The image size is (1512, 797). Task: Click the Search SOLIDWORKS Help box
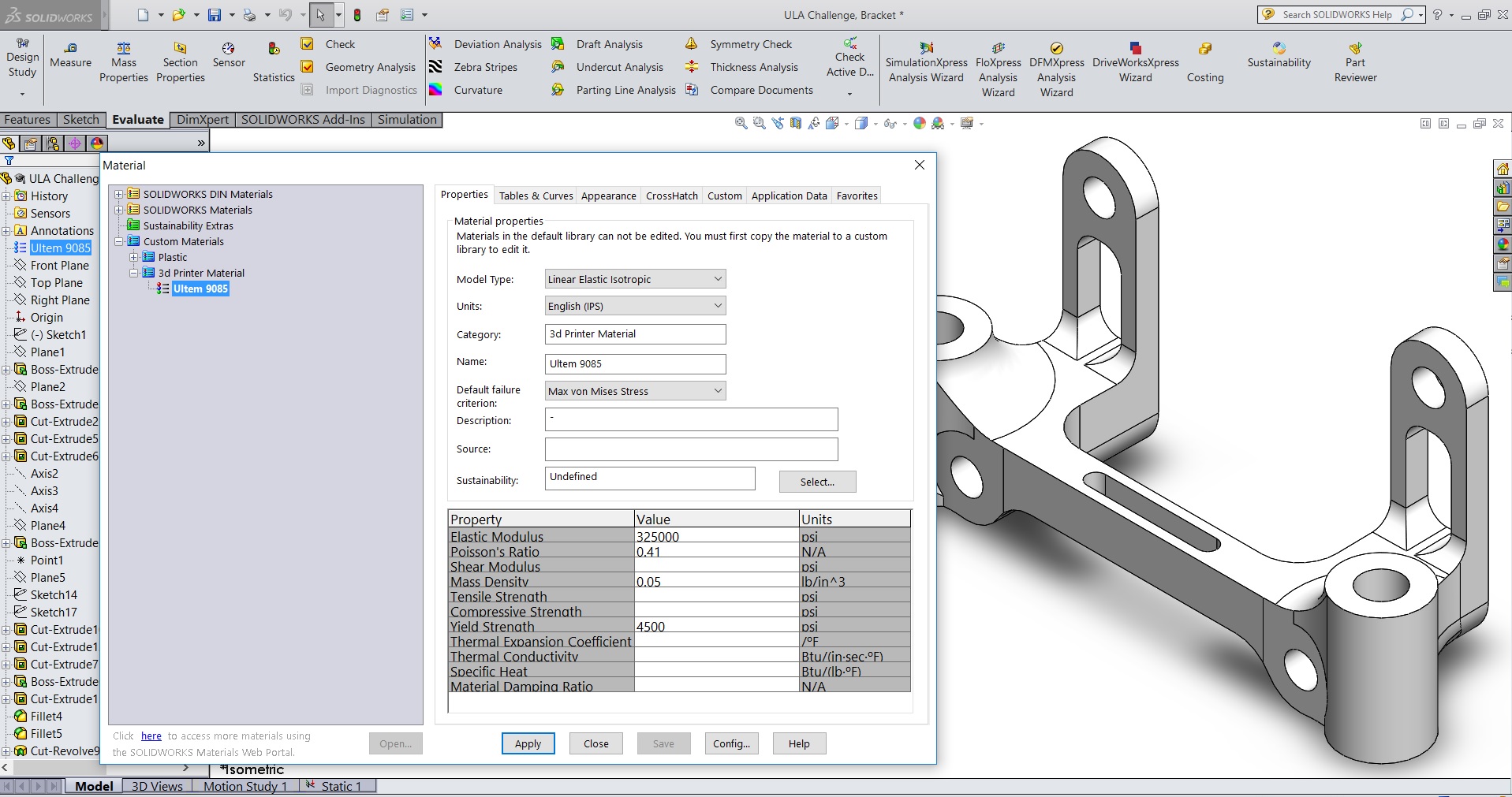[1340, 14]
